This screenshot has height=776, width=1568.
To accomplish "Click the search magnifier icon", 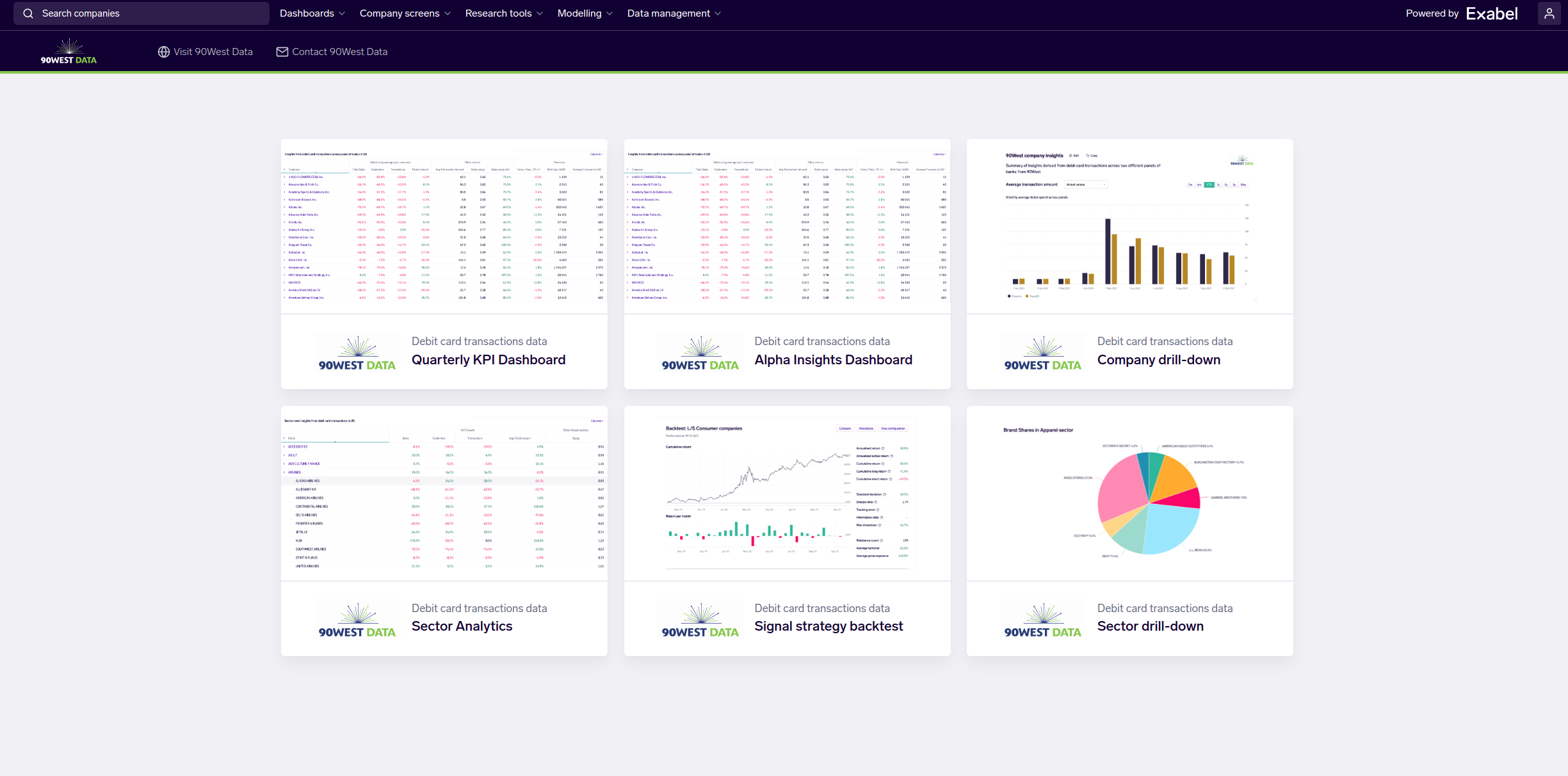I will pyautogui.click(x=28, y=13).
